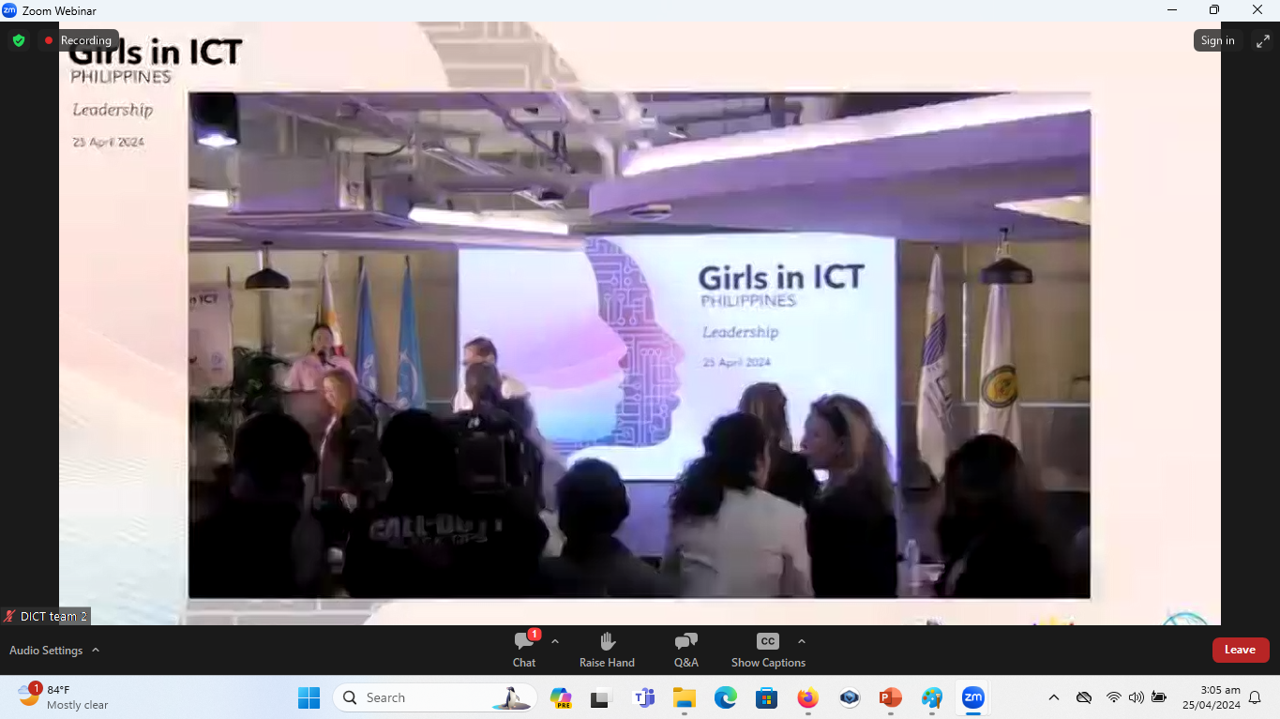1280x719 pixels.
Task: Open Audio Settings
Action: (x=46, y=650)
